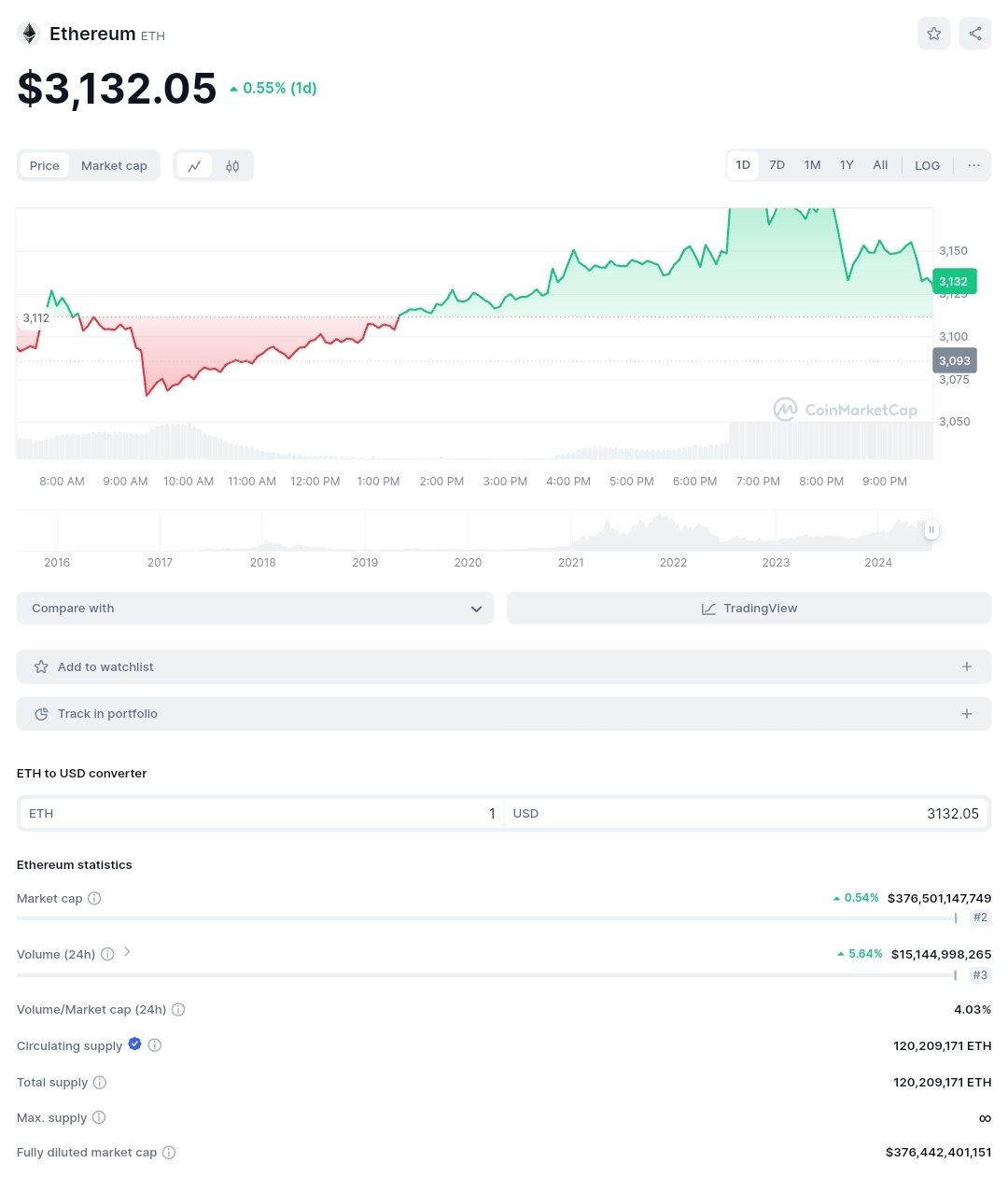Screen dimensions: 1008x1191
Task: Open the TradingView button
Action: (x=749, y=609)
